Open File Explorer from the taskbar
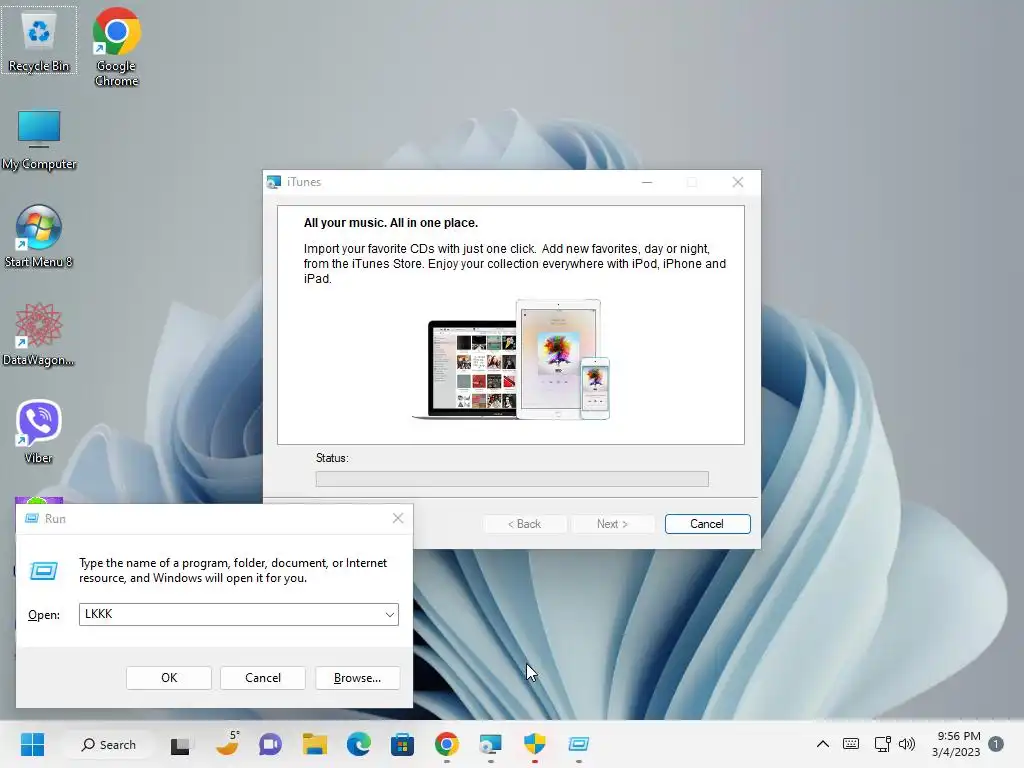 (x=314, y=744)
